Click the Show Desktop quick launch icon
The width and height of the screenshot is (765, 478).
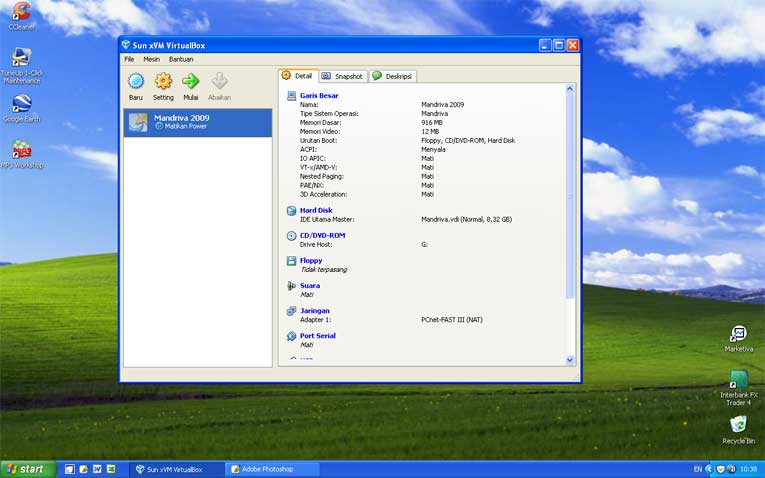click(x=70, y=469)
